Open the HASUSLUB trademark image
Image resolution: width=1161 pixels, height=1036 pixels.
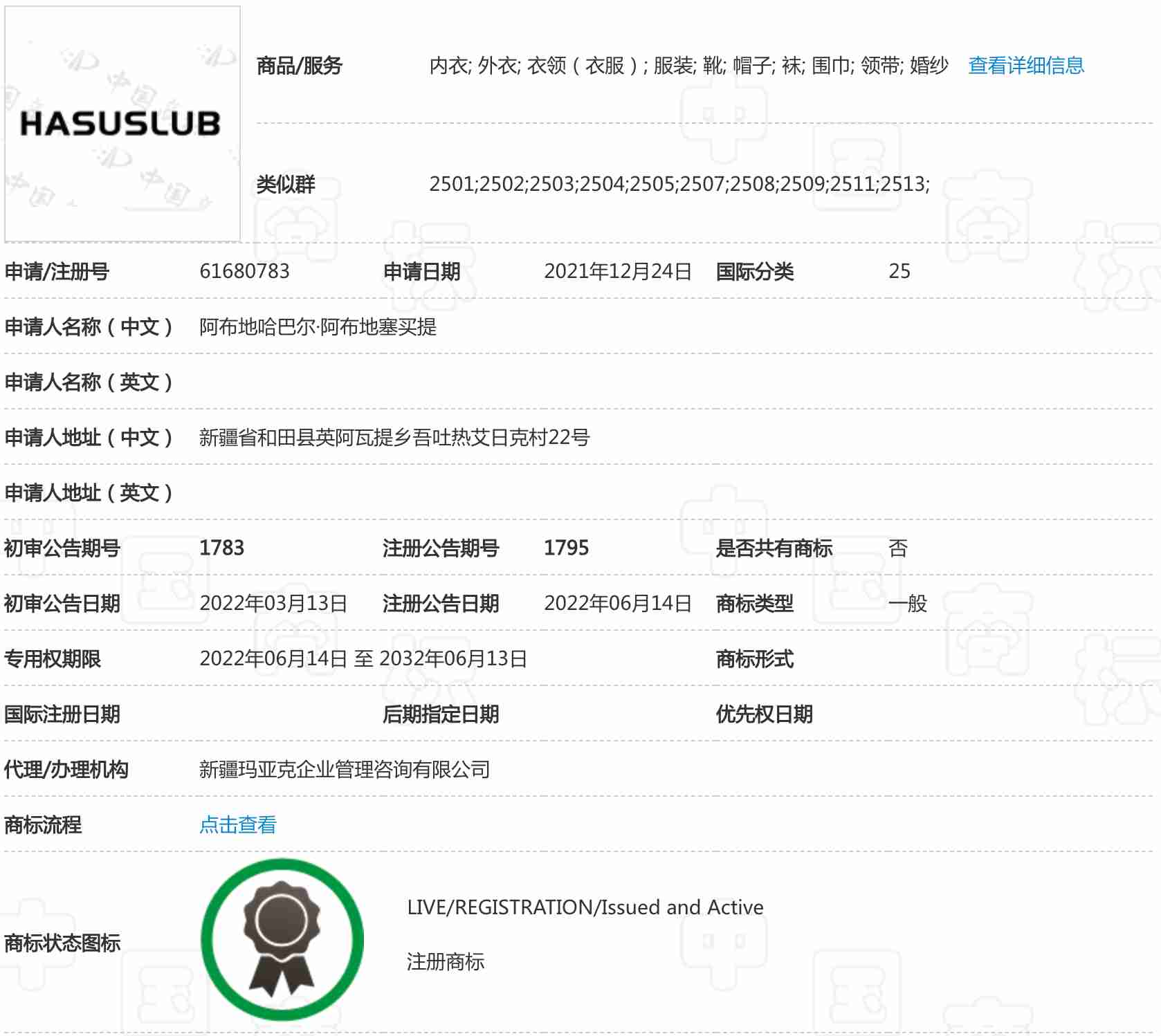(x=122, y=124)
